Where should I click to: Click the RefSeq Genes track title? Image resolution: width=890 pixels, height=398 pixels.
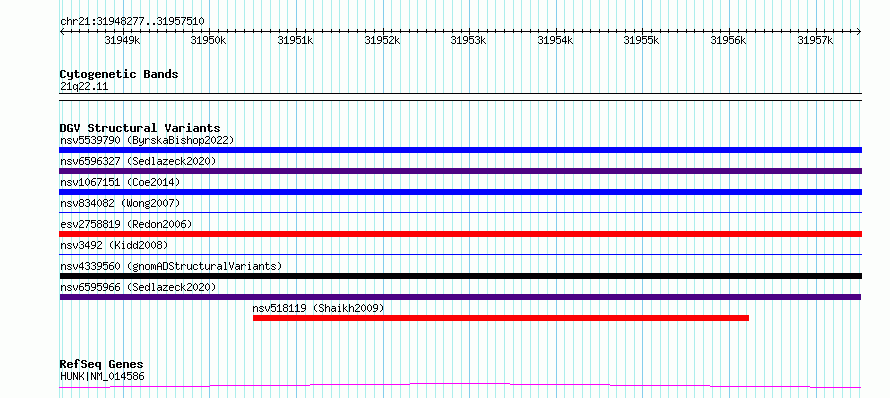click(x=101, y=364)
